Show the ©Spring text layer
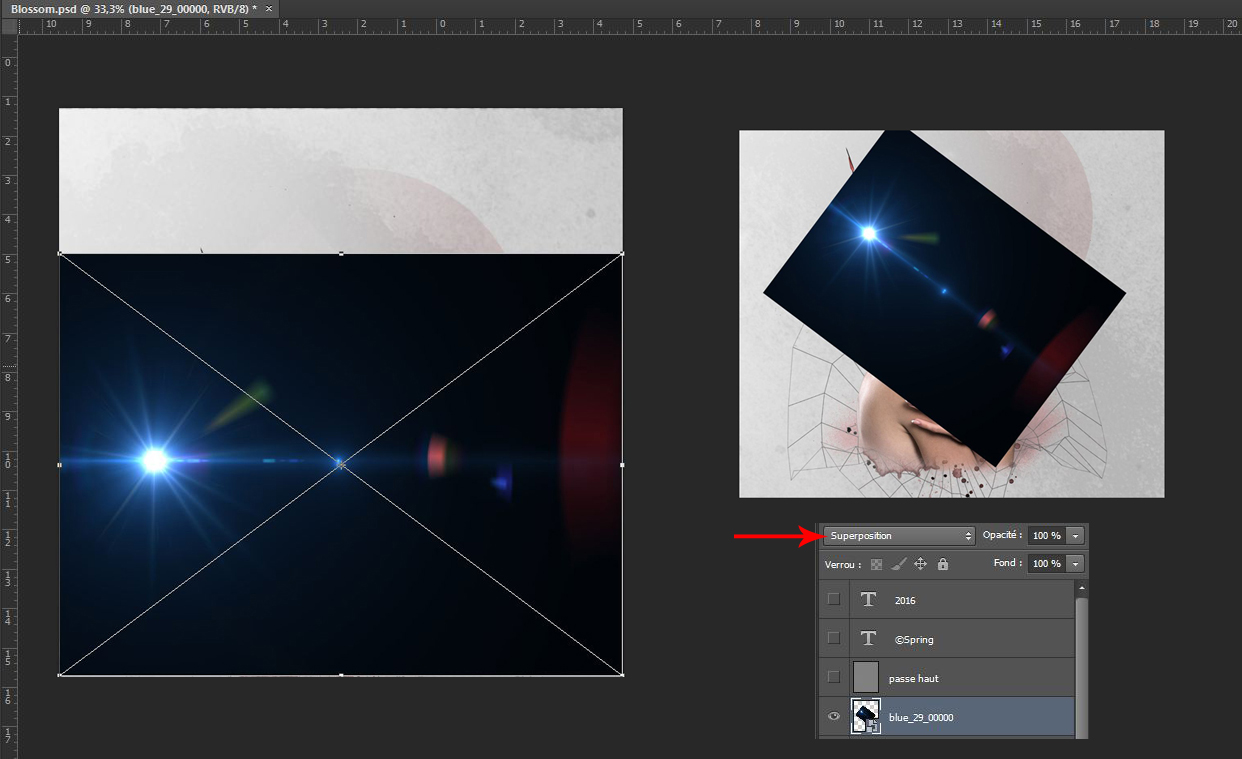 point(834,639)
